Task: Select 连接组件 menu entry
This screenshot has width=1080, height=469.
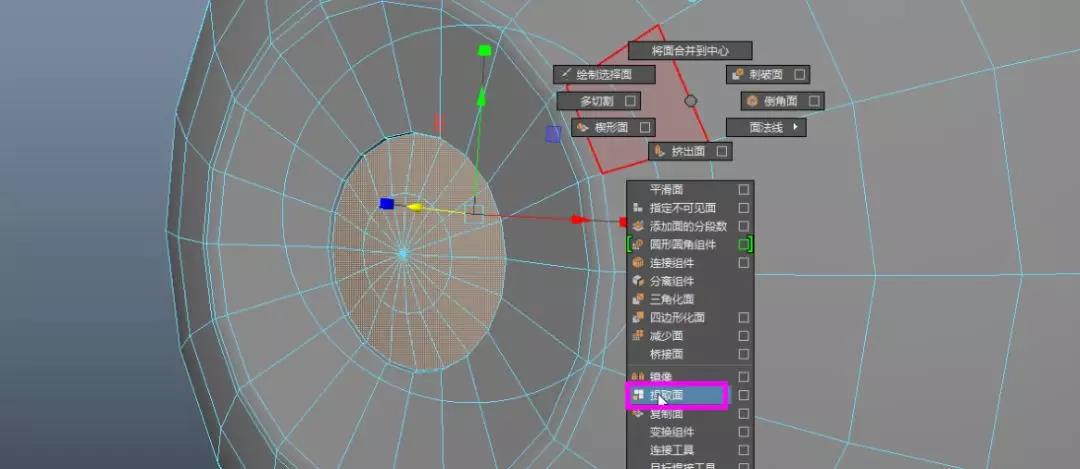Action: [x=672, y=263]
